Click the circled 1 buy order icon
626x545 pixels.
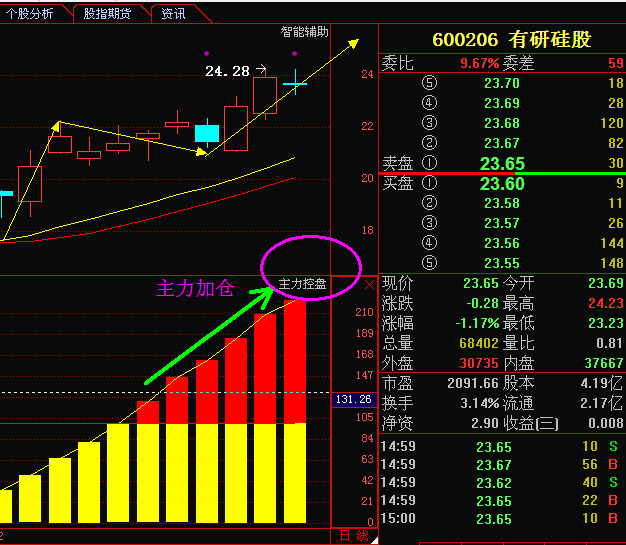click(x=430, y=183)
